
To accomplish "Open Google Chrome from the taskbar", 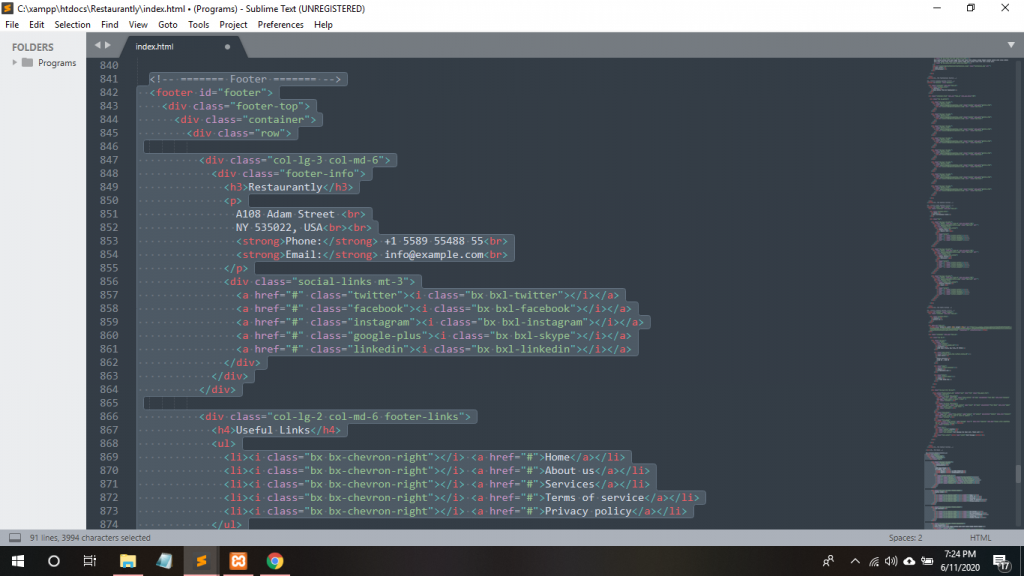I will 275,561.
